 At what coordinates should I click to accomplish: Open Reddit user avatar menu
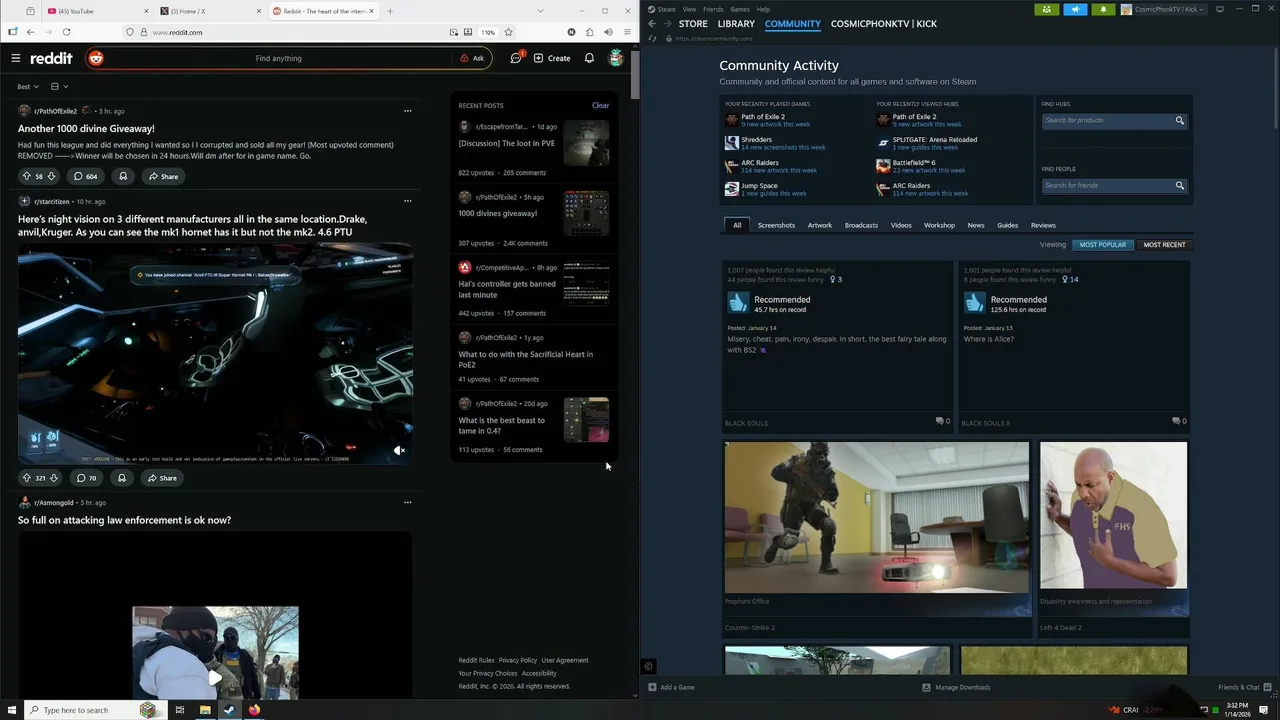(x=616, y=58)
